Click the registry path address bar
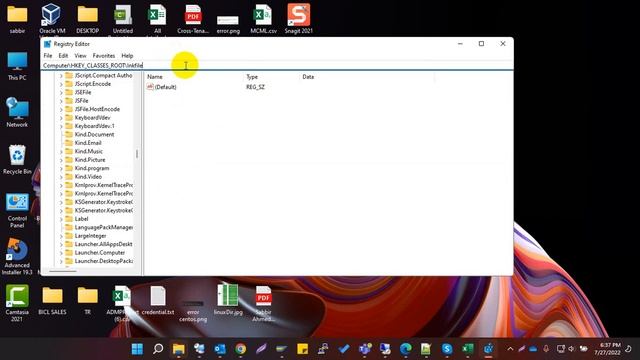 click(x=277, y=65)
